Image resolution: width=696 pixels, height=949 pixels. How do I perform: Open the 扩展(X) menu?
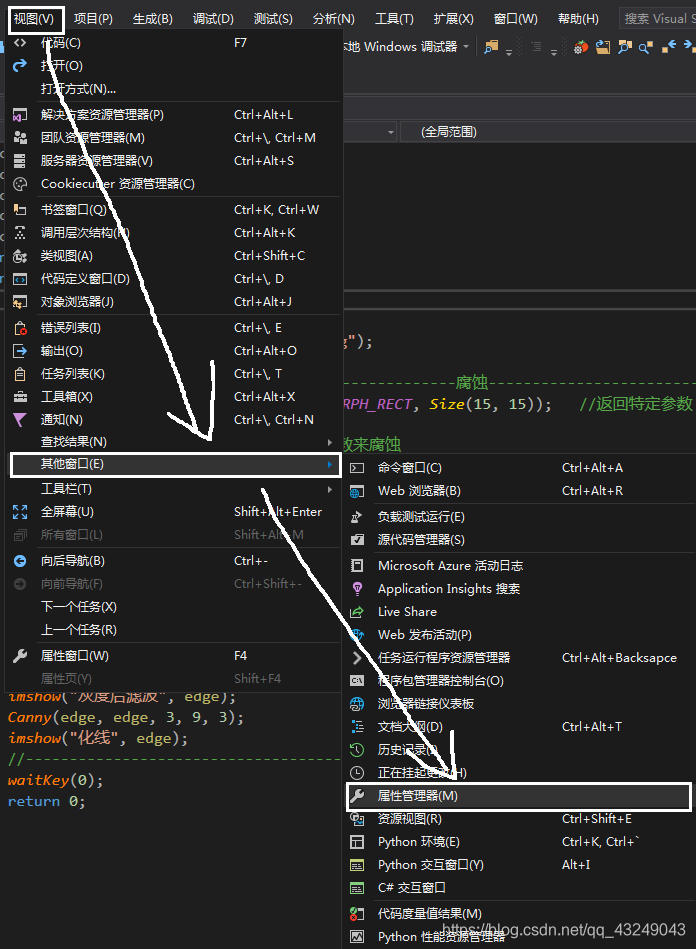(x=453, y=19)
